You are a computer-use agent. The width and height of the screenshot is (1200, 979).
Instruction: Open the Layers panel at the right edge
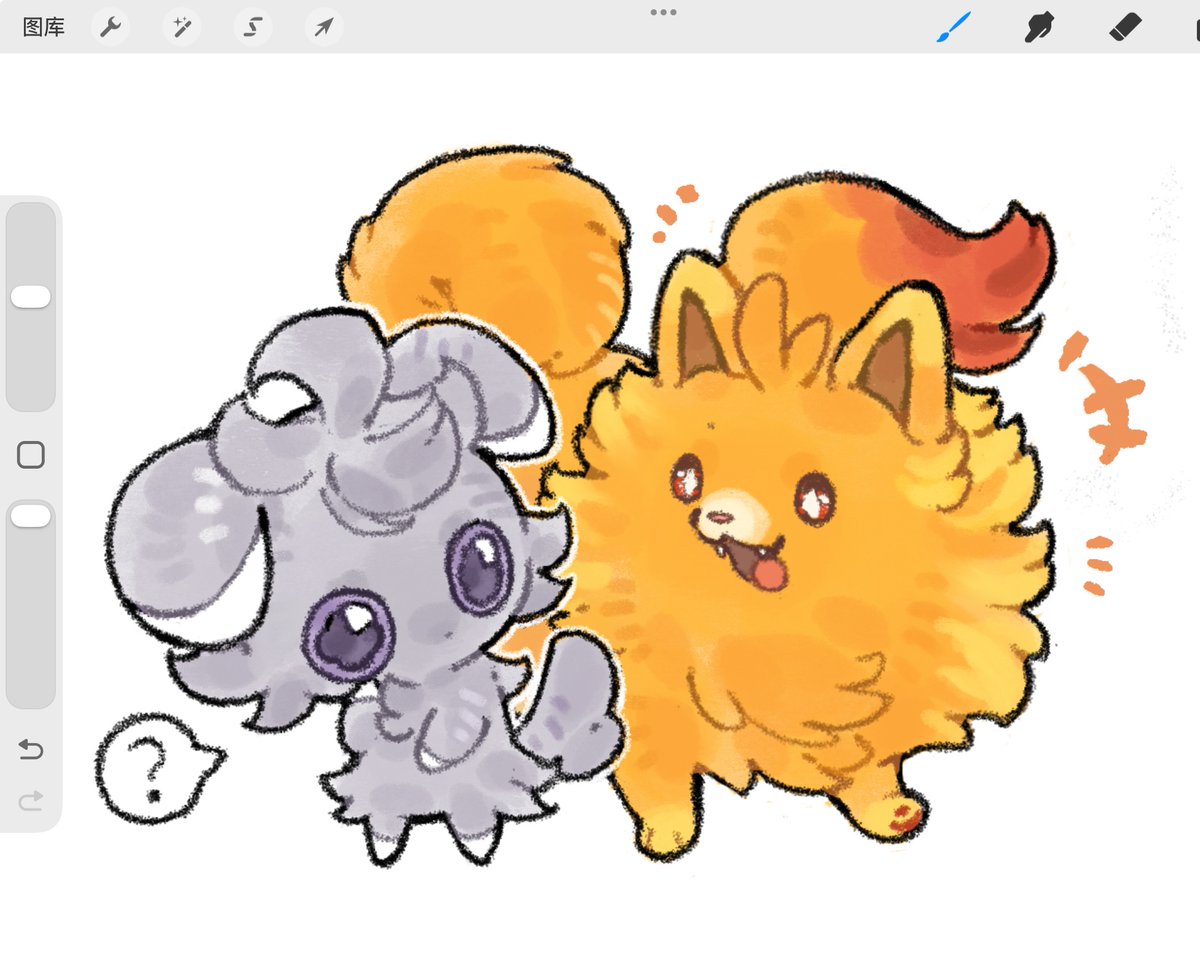tap(1195, 27)
